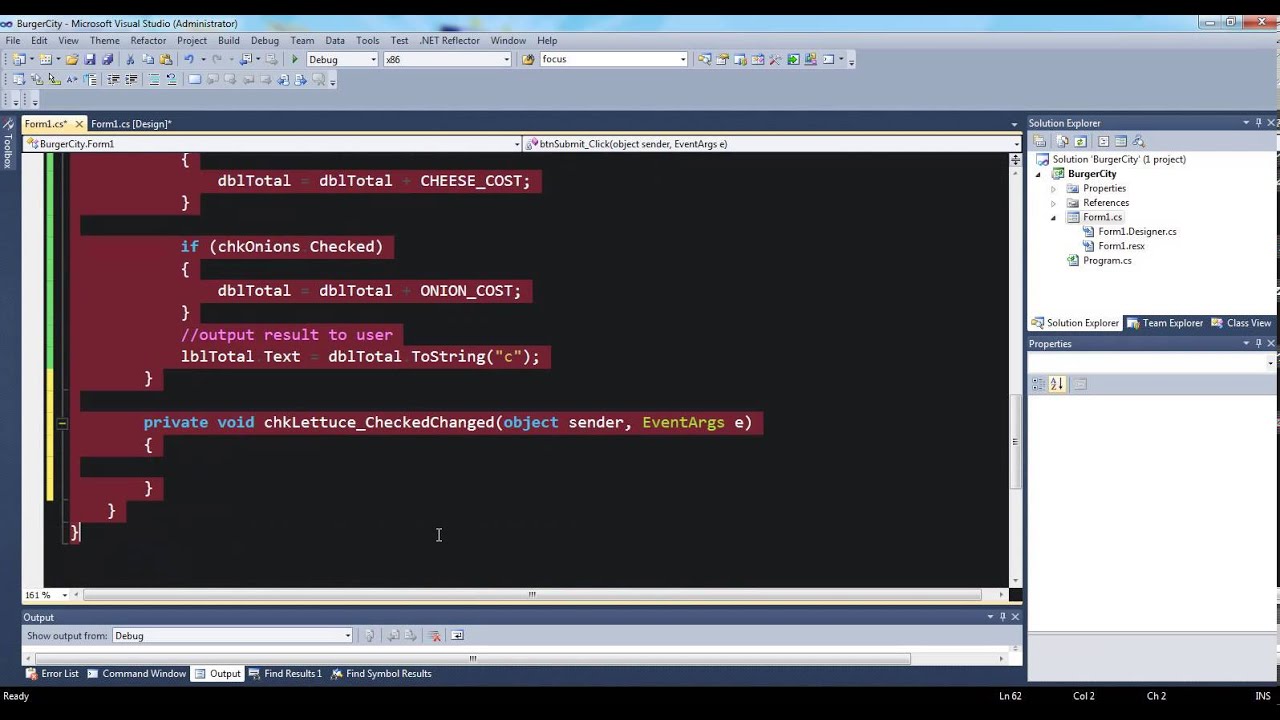Switch to the Team Explorer tab
The image size is (1280, 720).
(1165, 323)
